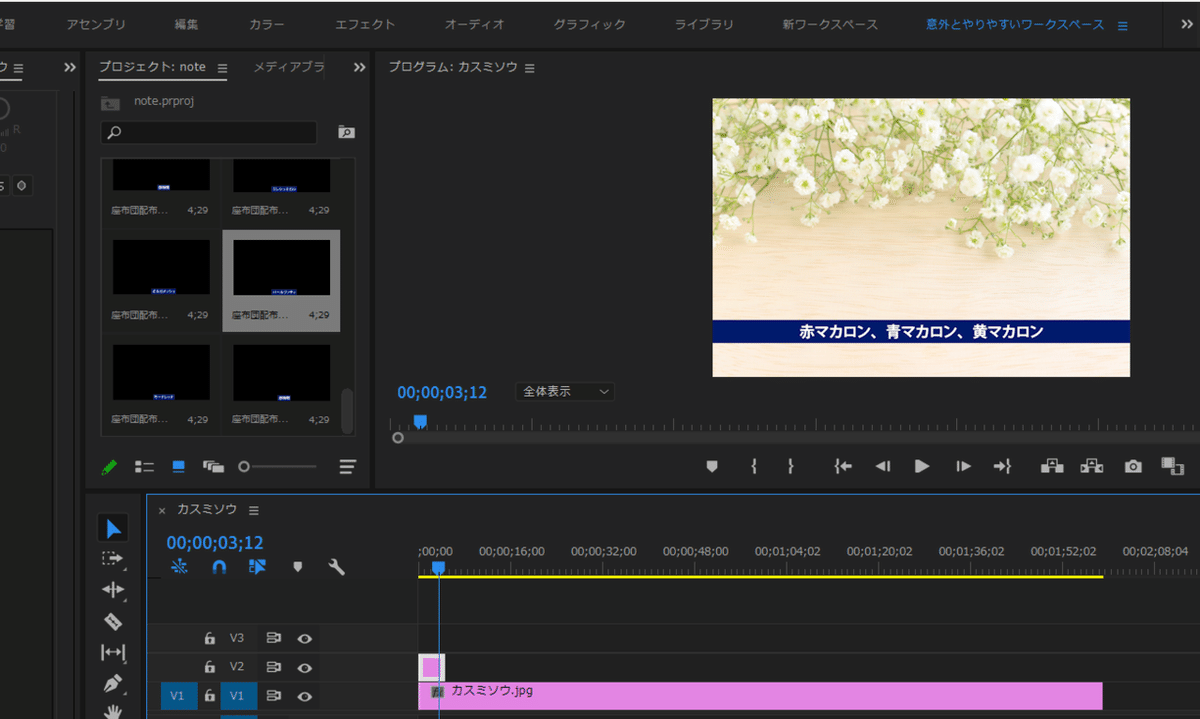The image size is (1200, 719).
Task: Open the workspace overflow chevrons at top right
Action: tap(1186, 24)
